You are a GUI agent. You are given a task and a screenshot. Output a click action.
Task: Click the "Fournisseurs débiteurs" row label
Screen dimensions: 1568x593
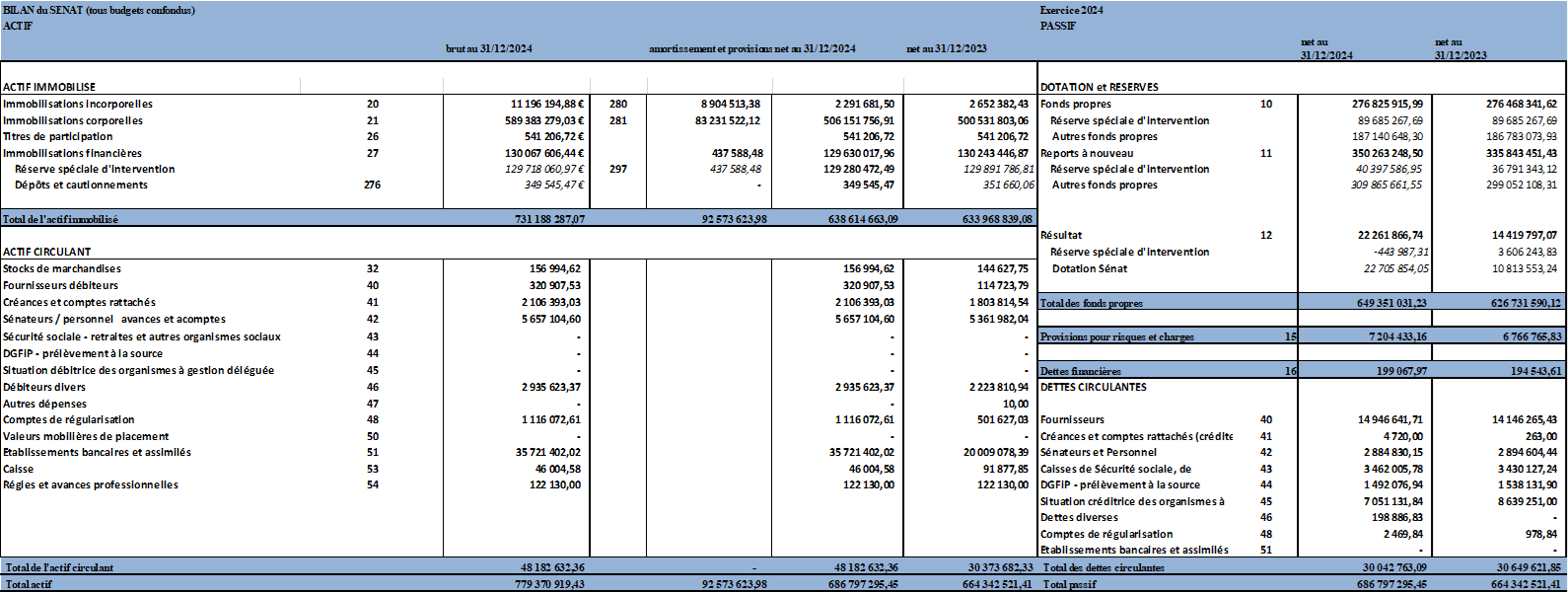(60, 285)
